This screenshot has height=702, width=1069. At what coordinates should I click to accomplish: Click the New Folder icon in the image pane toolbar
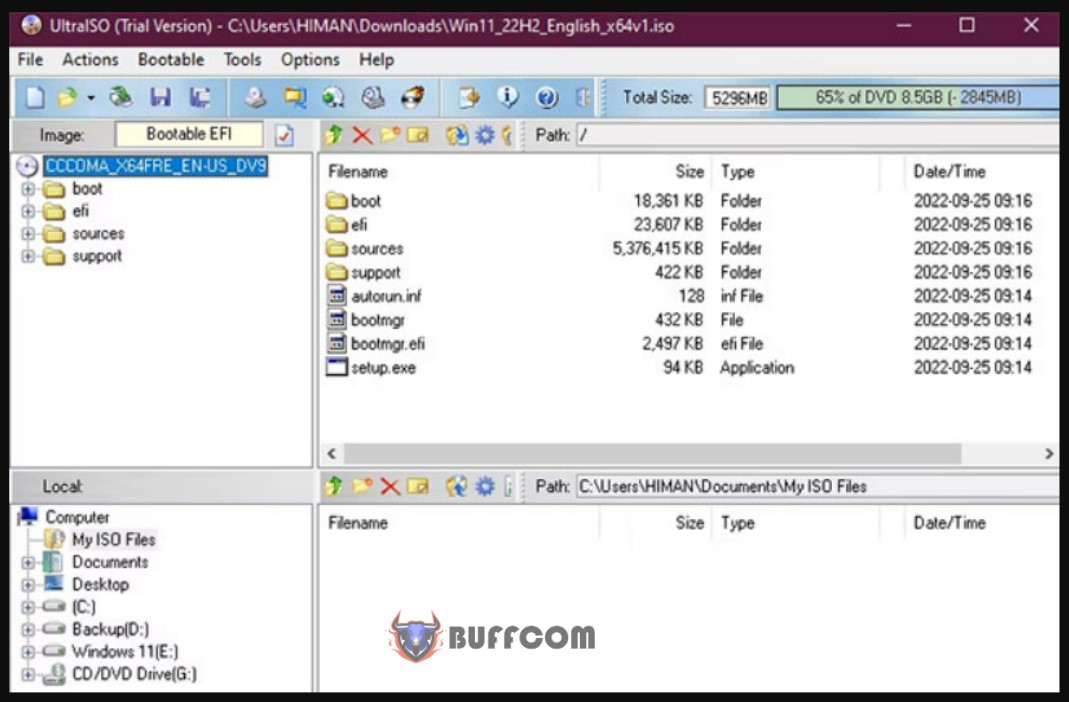[390, 135]
